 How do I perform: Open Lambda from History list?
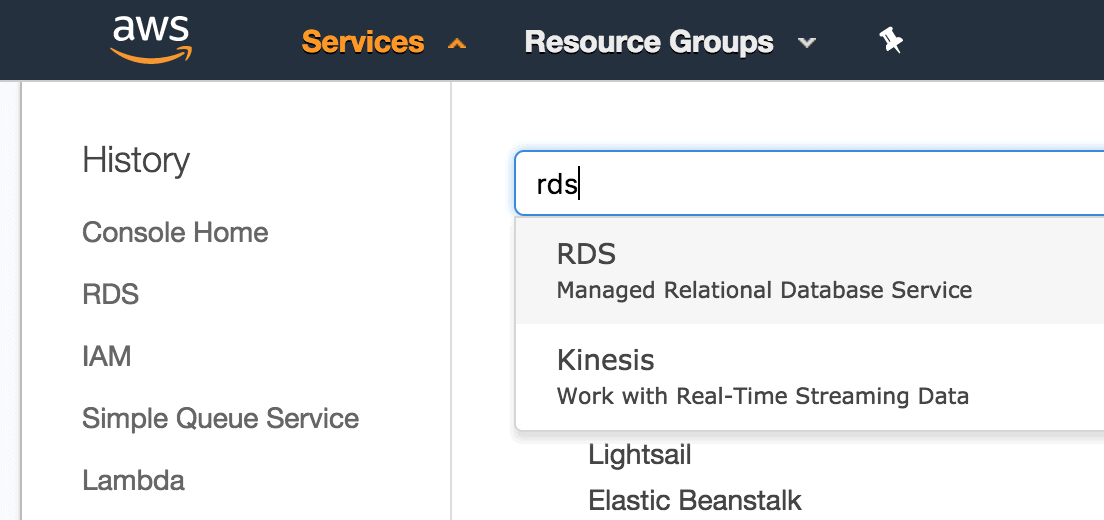pyautogui.click(x=134, y=480)
